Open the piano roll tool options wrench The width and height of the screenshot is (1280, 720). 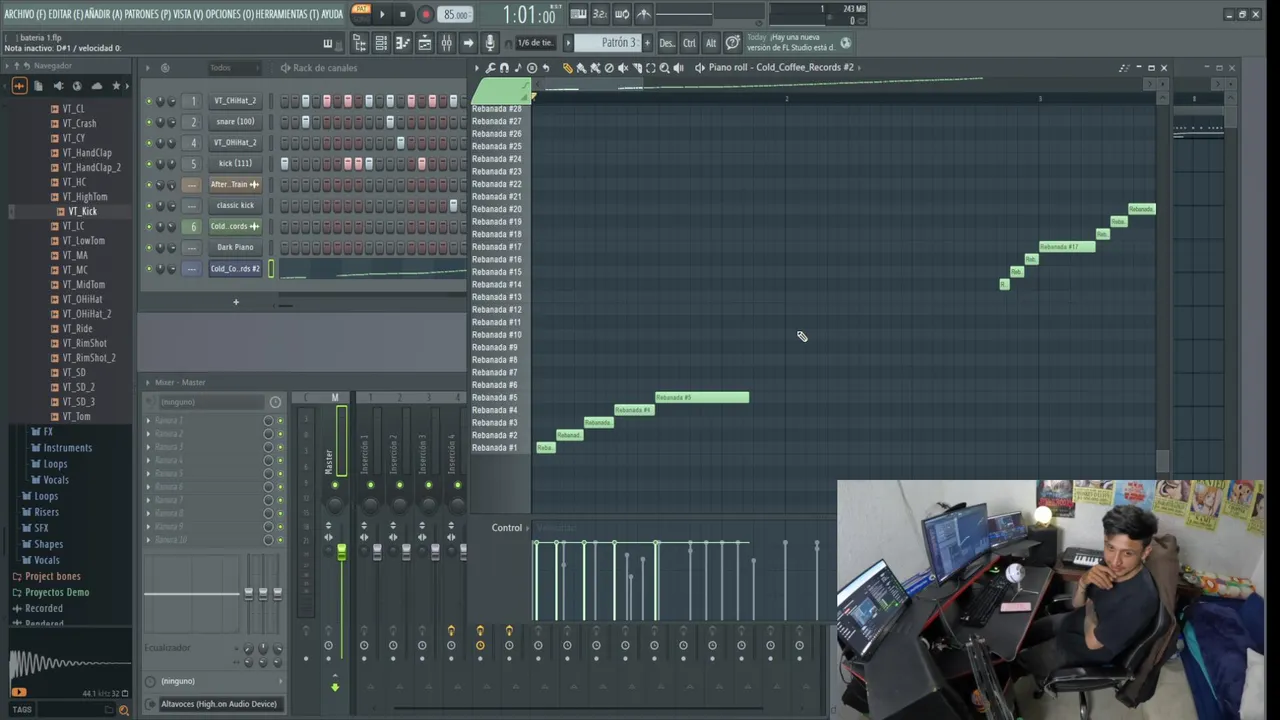point(490,68)
